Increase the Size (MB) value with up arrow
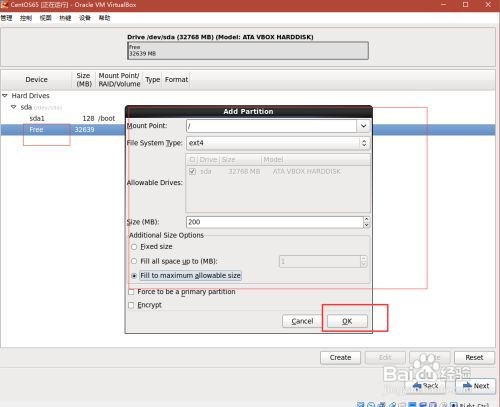This screenshot has width=500, height=407. point(366,219)
